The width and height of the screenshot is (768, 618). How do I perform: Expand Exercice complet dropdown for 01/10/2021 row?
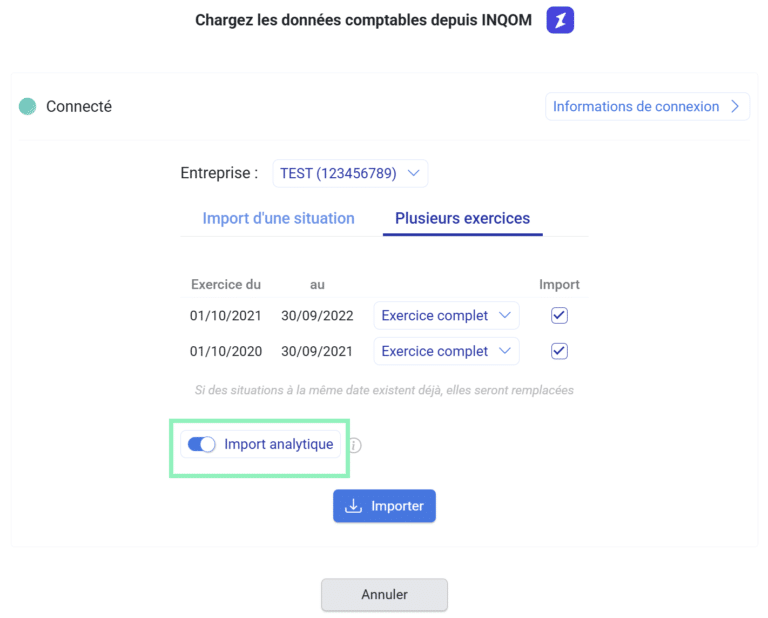pos(447,316)
